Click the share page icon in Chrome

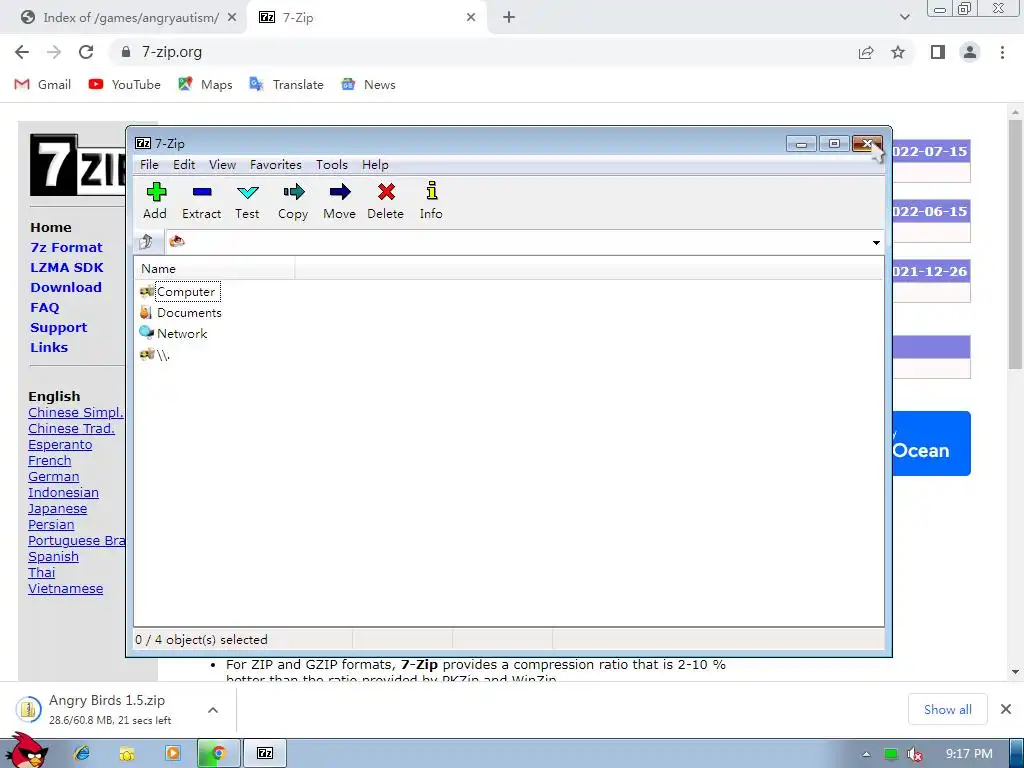(866, 53)
